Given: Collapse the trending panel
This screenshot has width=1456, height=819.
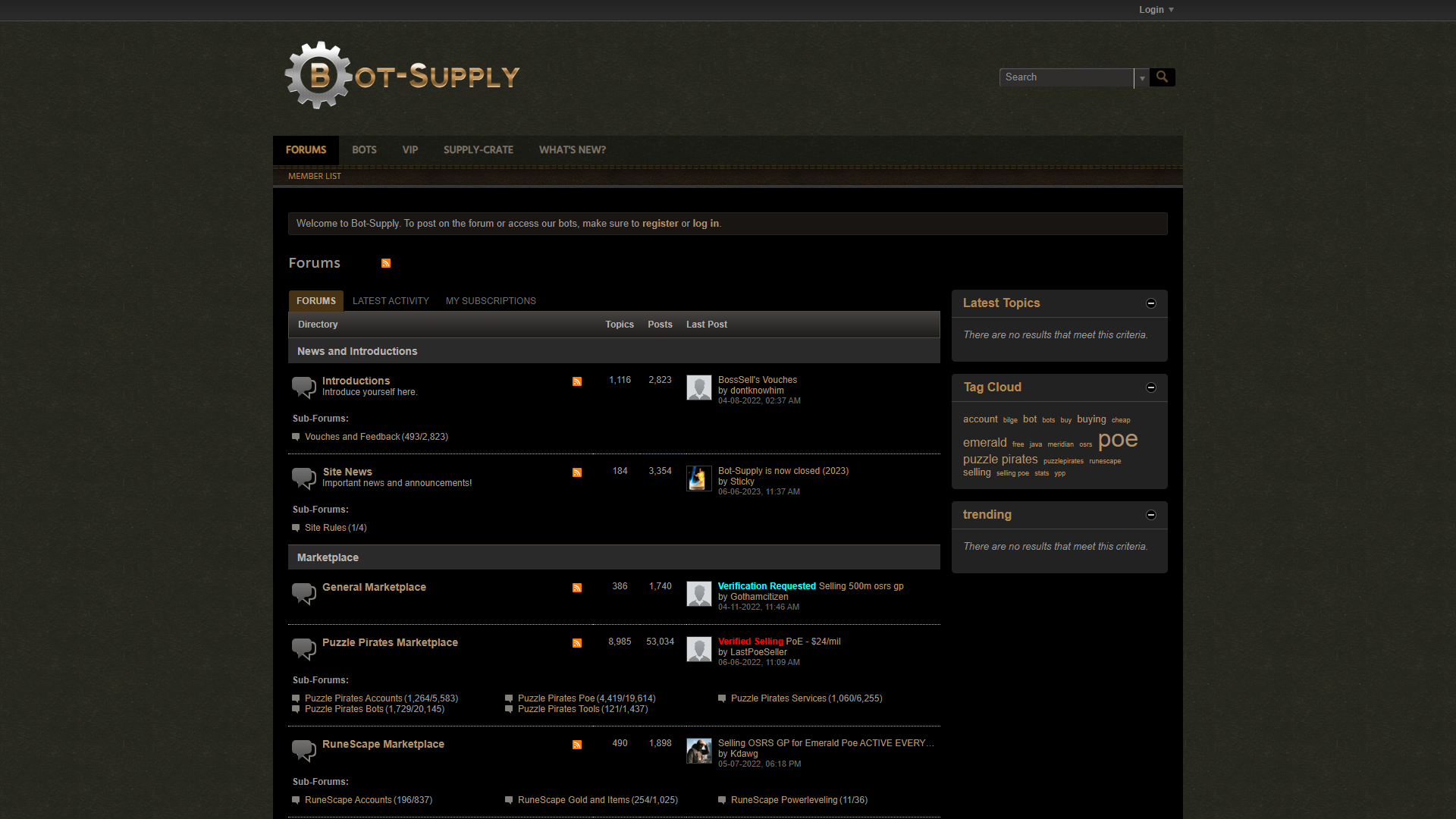Looking at the screenshot, I should pos(1150,514).
